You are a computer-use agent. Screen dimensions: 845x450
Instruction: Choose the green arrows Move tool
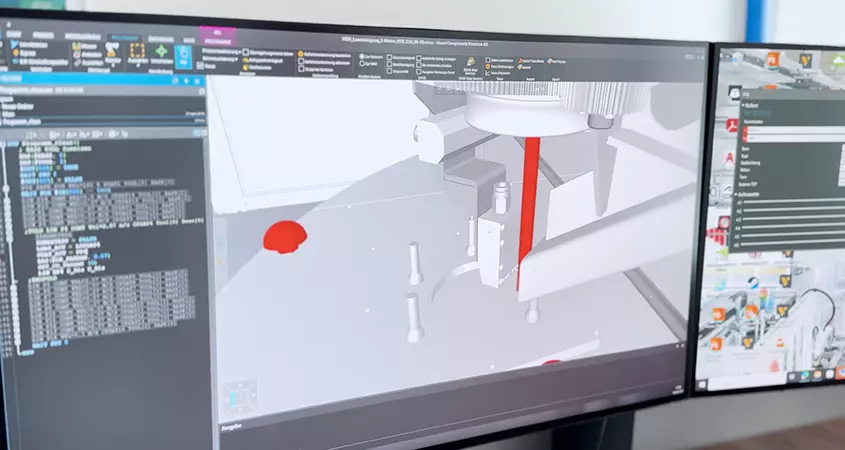pos(160,50)
